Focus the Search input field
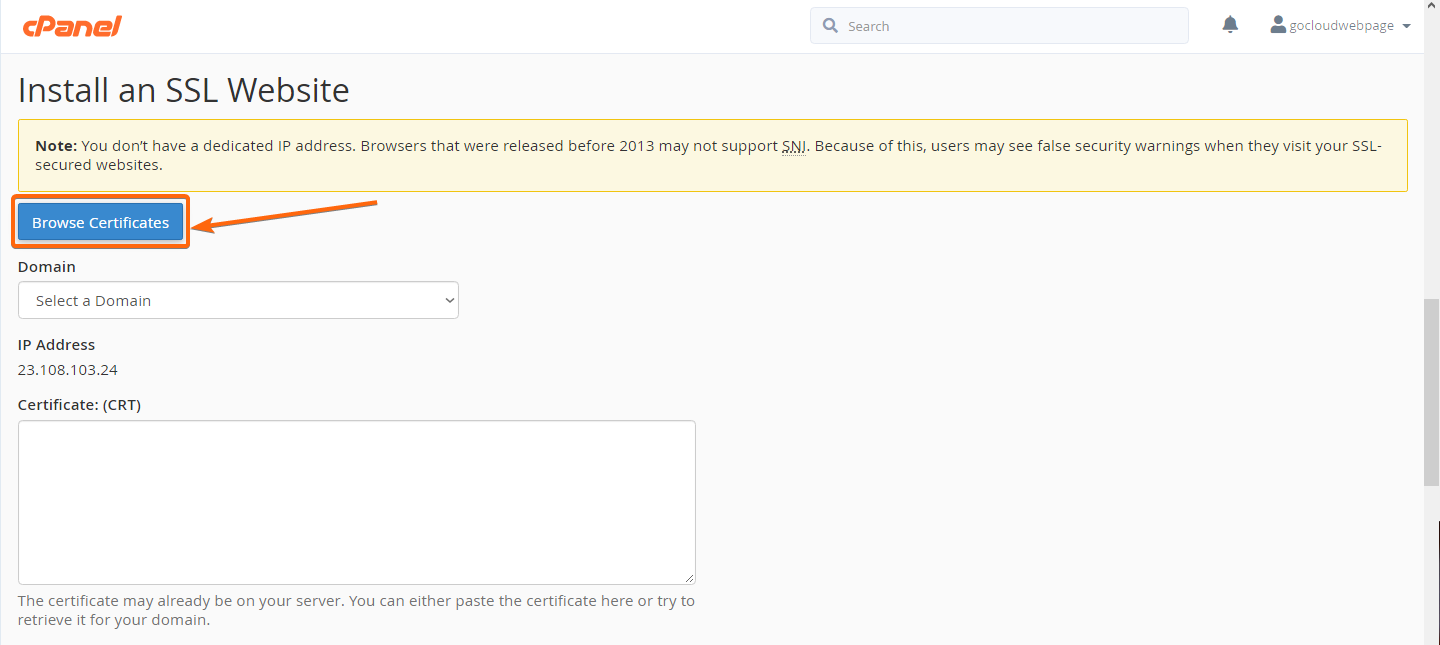The width and height of the screenshot is (1440, 645). [x=999, y=26]
